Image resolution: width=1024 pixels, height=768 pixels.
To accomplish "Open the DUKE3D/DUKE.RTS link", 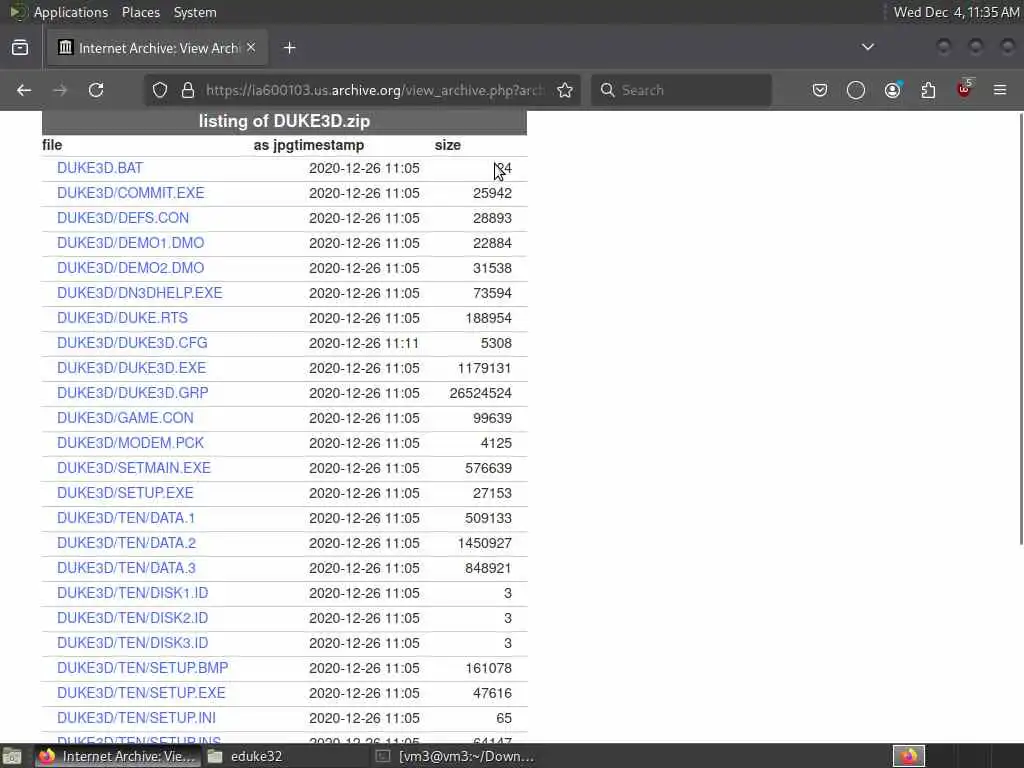I will click(x=122, y=318).
